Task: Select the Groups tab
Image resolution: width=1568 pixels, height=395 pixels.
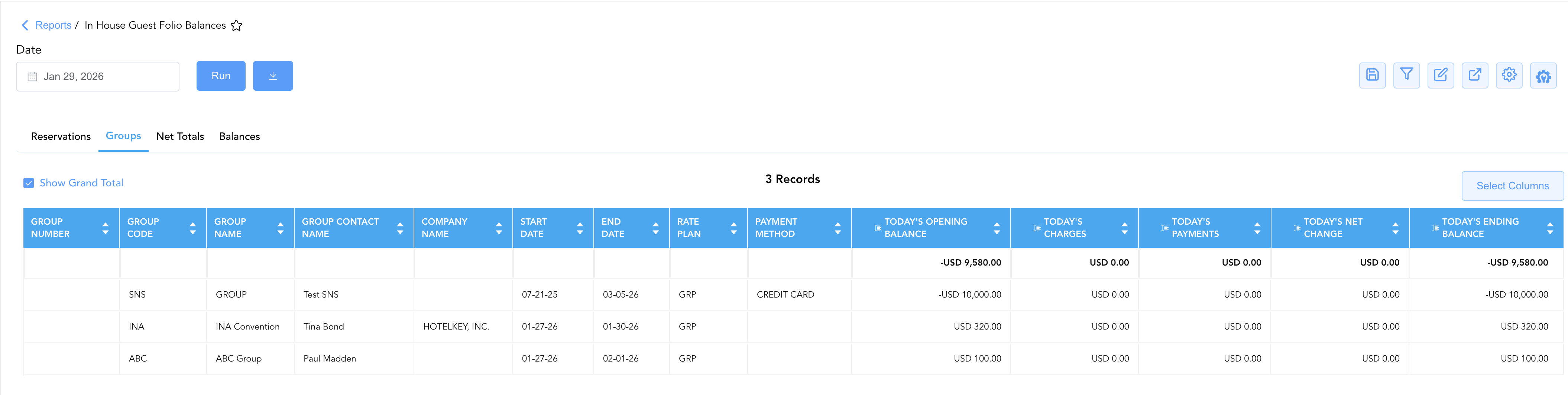Action: tap(124, 136)
